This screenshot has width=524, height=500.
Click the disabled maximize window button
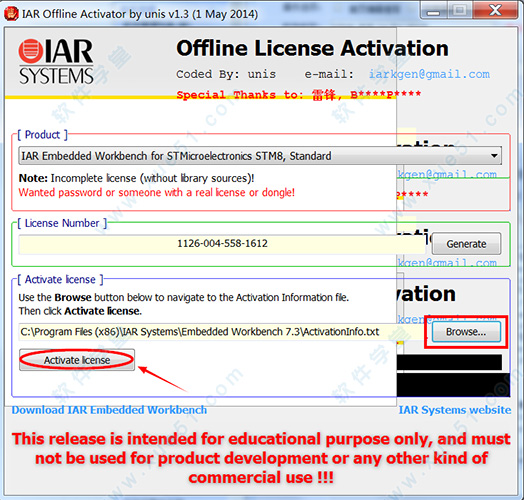pos(460,10)
